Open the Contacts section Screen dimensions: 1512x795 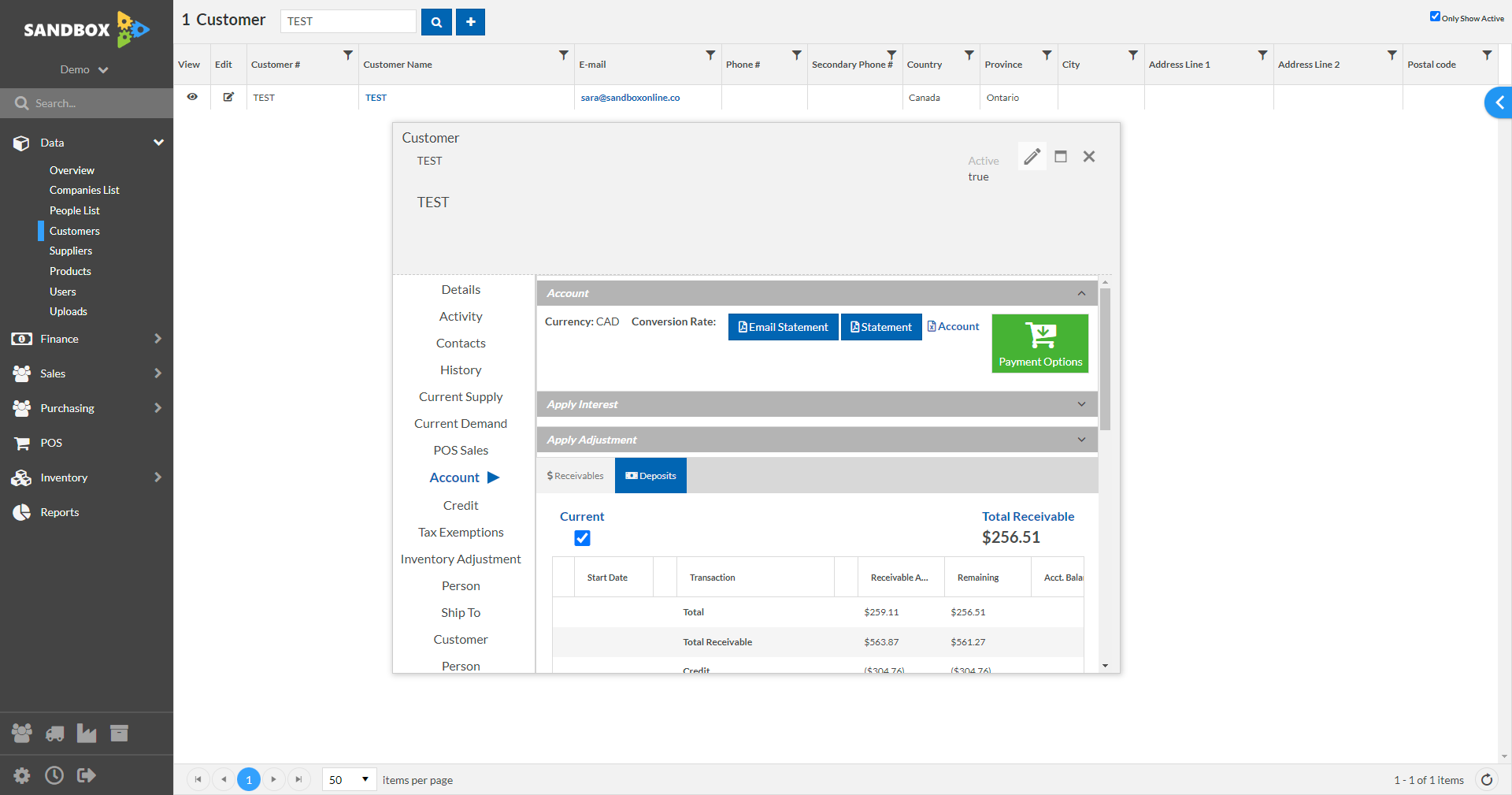click(461, 344)
